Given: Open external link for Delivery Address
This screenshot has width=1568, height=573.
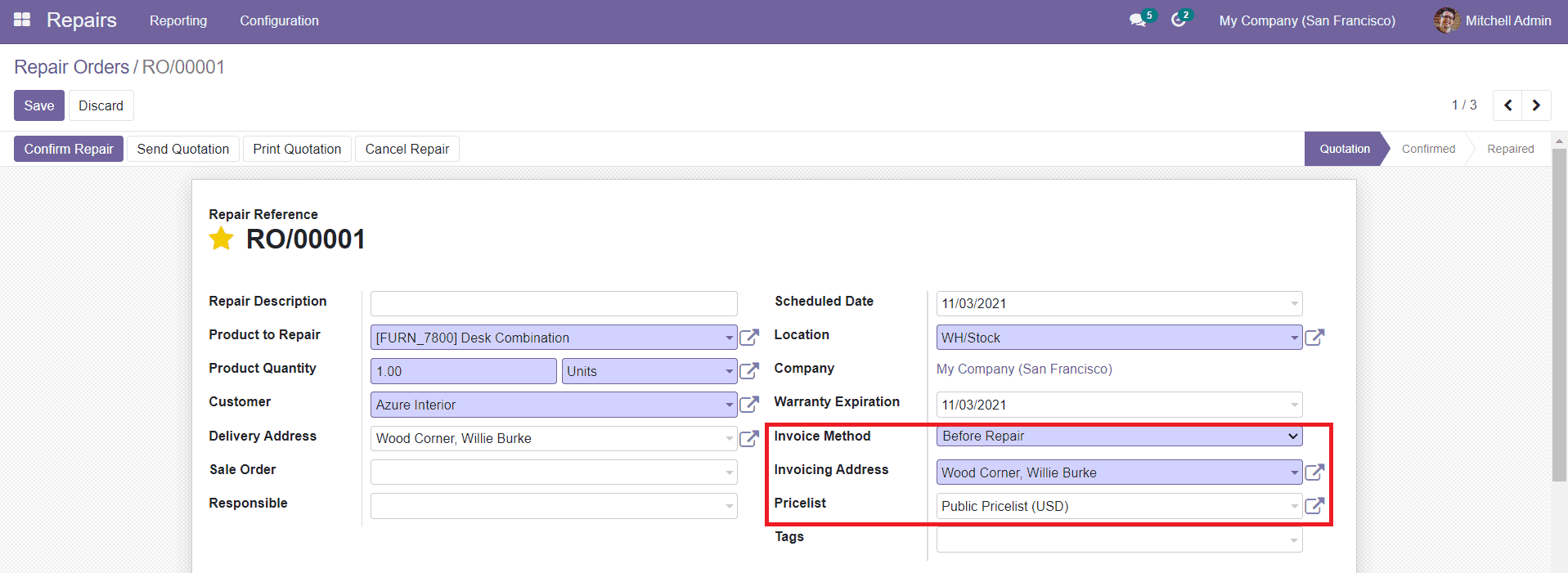Looking at the screenshot, I should (749, 439).
